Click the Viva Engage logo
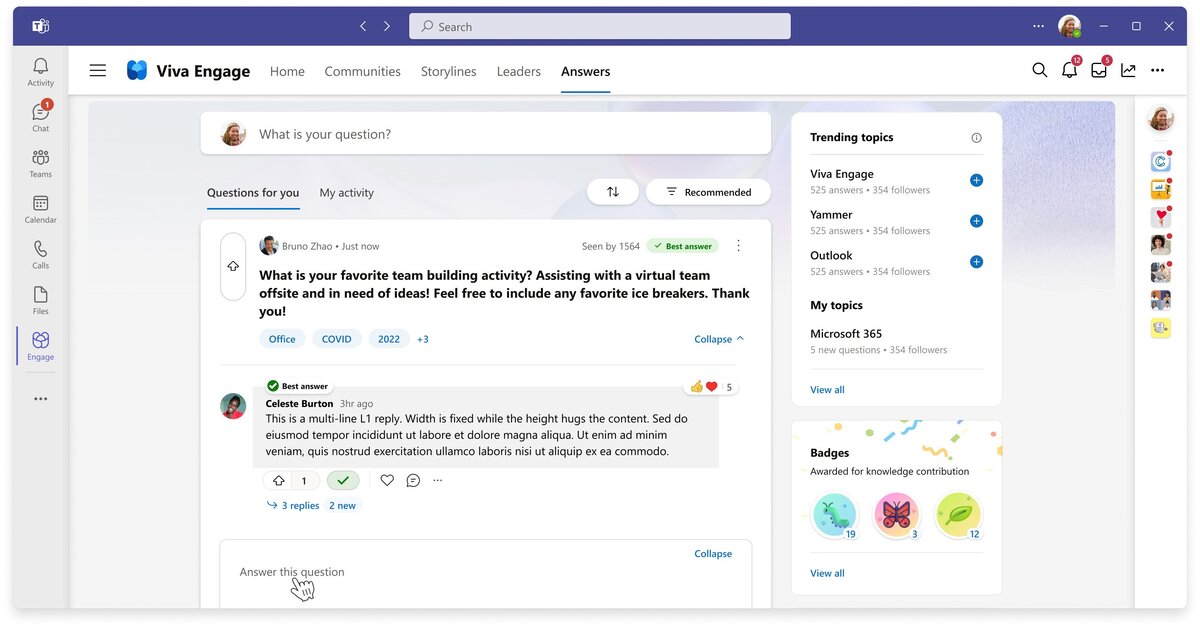This screenshot has width=1200, height=628. [x=137, y=70]
